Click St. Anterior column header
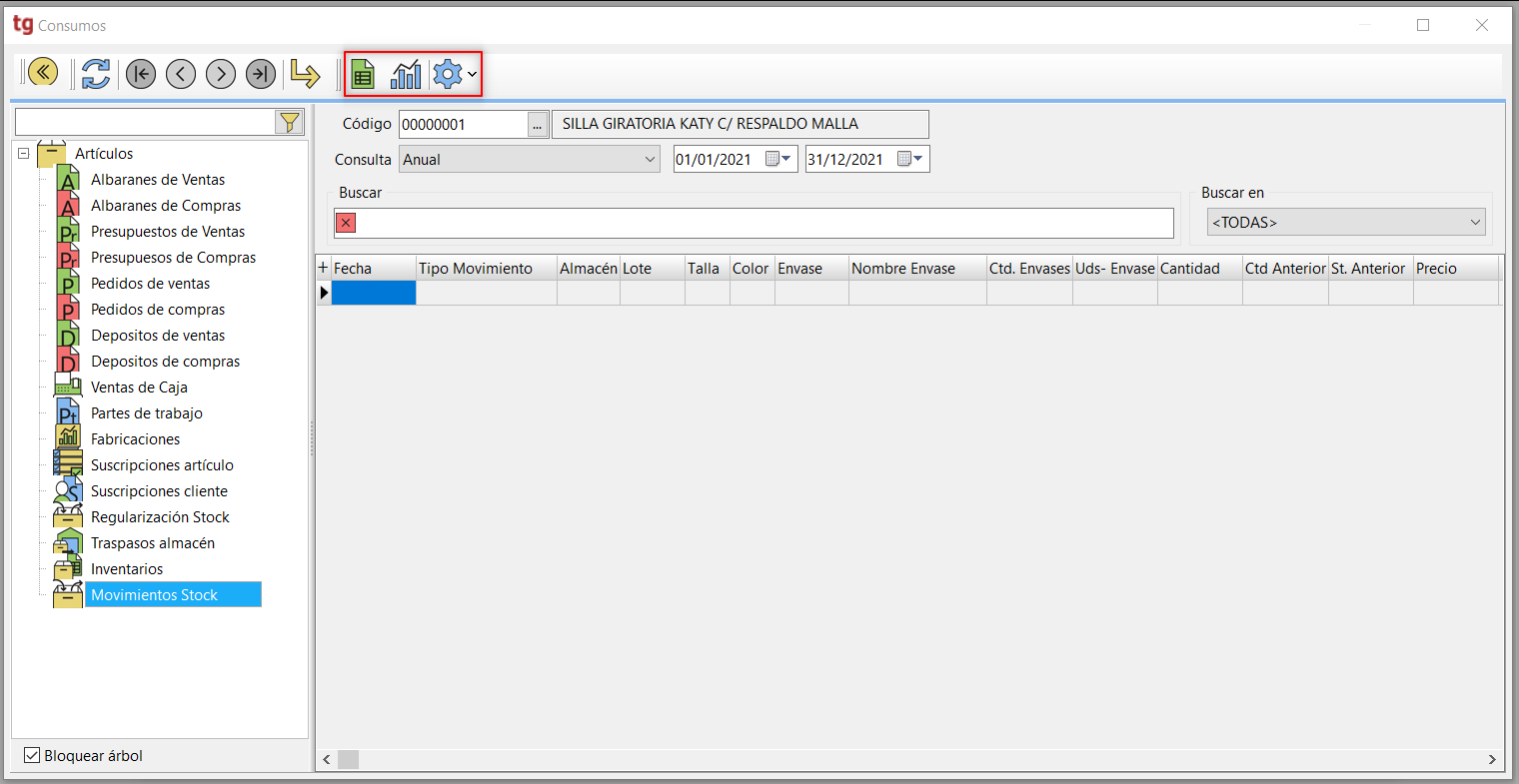The image size is (1519, 784). point(1371,269)
